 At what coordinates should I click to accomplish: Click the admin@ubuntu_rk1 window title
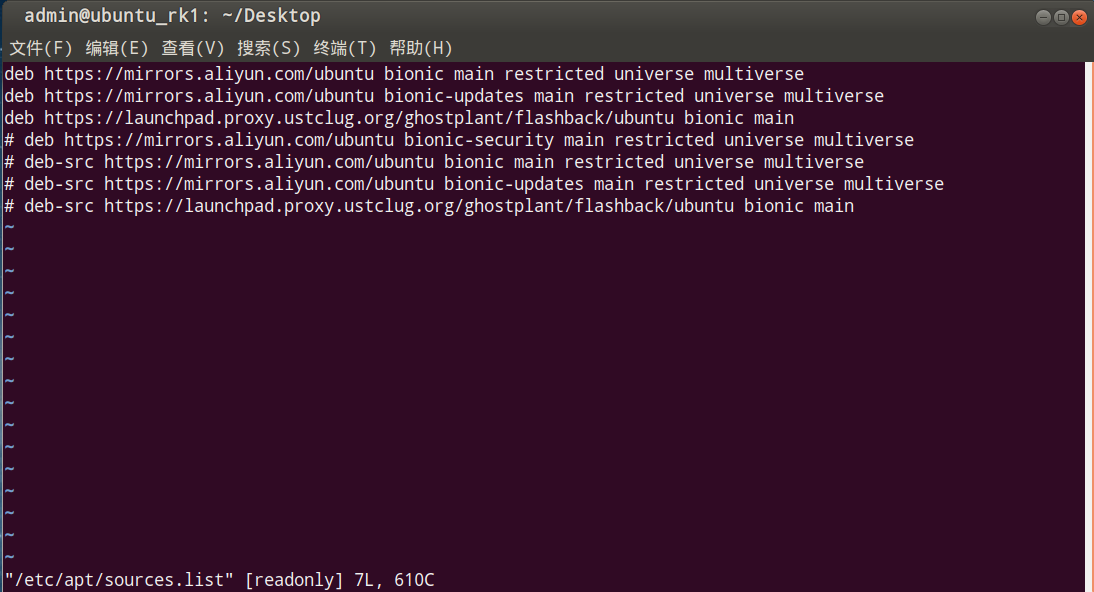[172, 16]
